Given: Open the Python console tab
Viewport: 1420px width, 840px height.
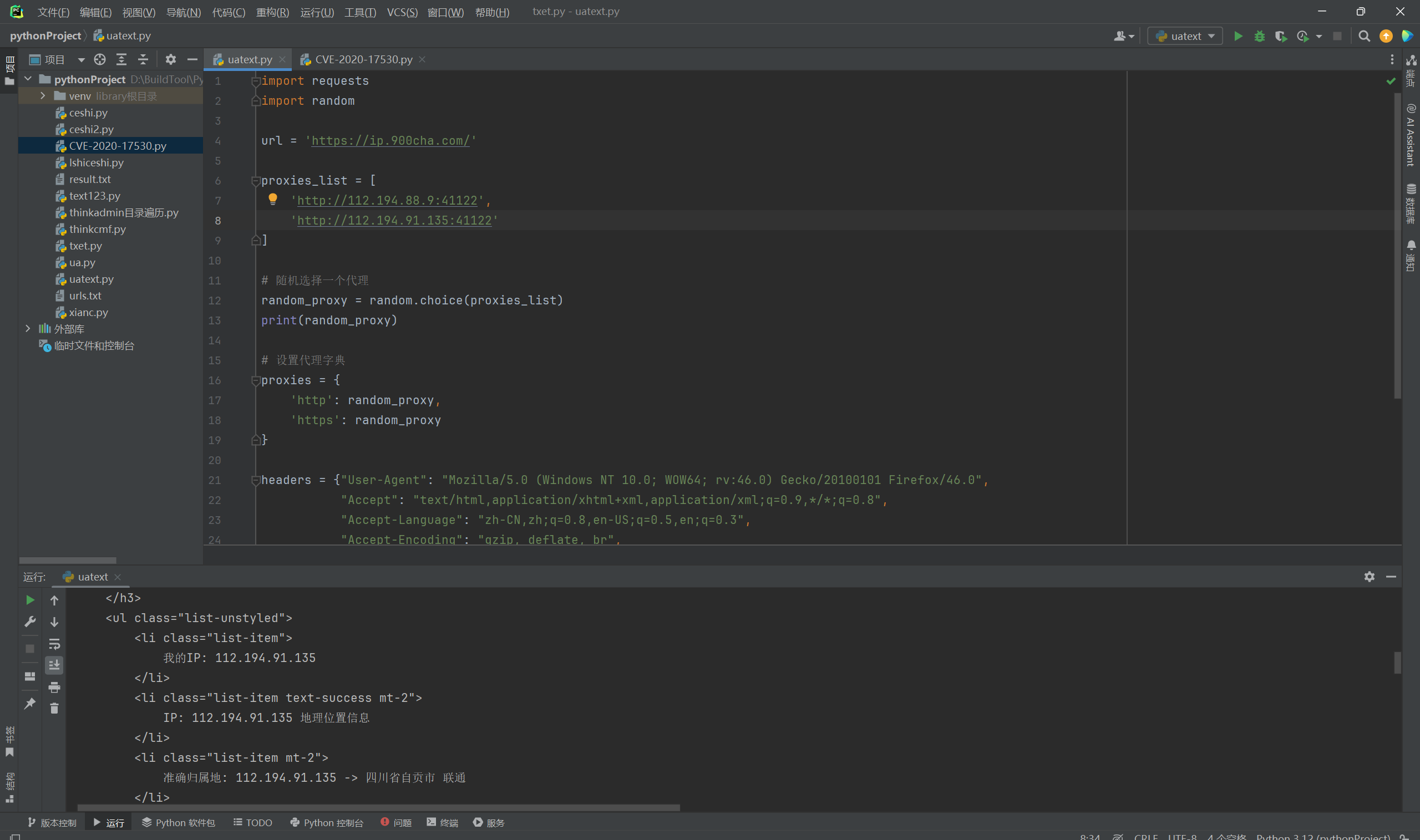Looking at the screenshot, I should [x=327, y=822].
